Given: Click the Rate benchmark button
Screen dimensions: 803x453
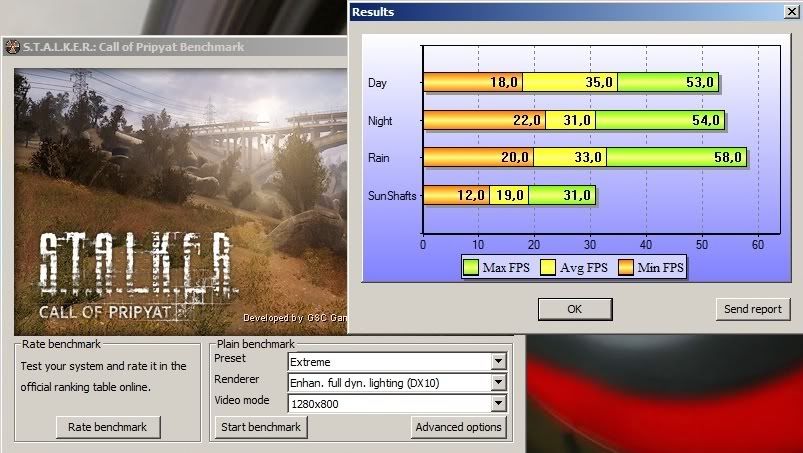Looking at the screenshot, I should tap(108, 427).
